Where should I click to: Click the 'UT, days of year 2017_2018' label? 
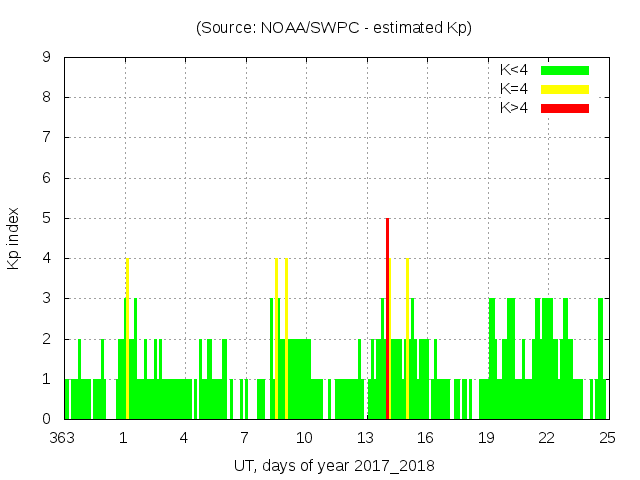(x=334, y=466)
